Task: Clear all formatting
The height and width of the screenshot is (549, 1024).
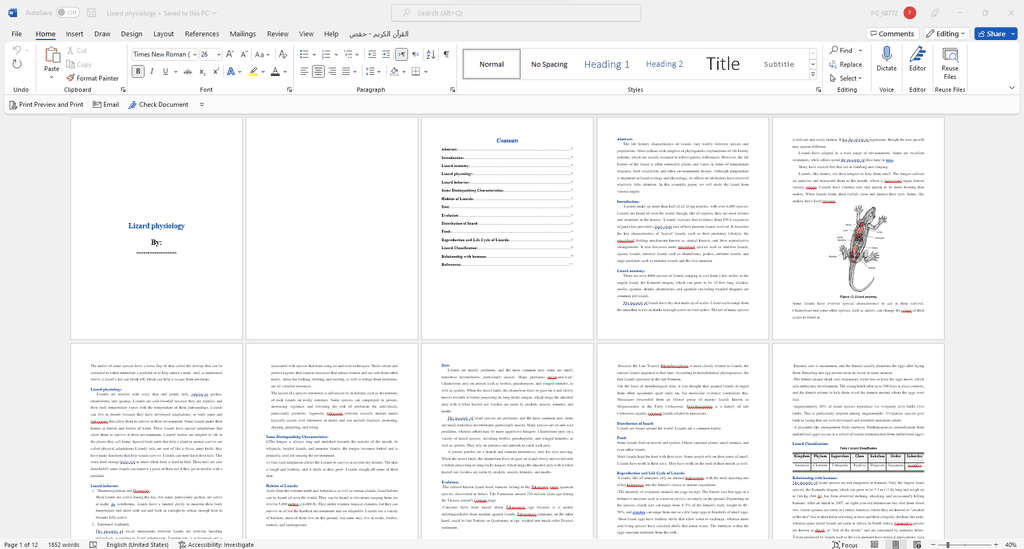Action: pyautogui.click(x=282, y=54)
